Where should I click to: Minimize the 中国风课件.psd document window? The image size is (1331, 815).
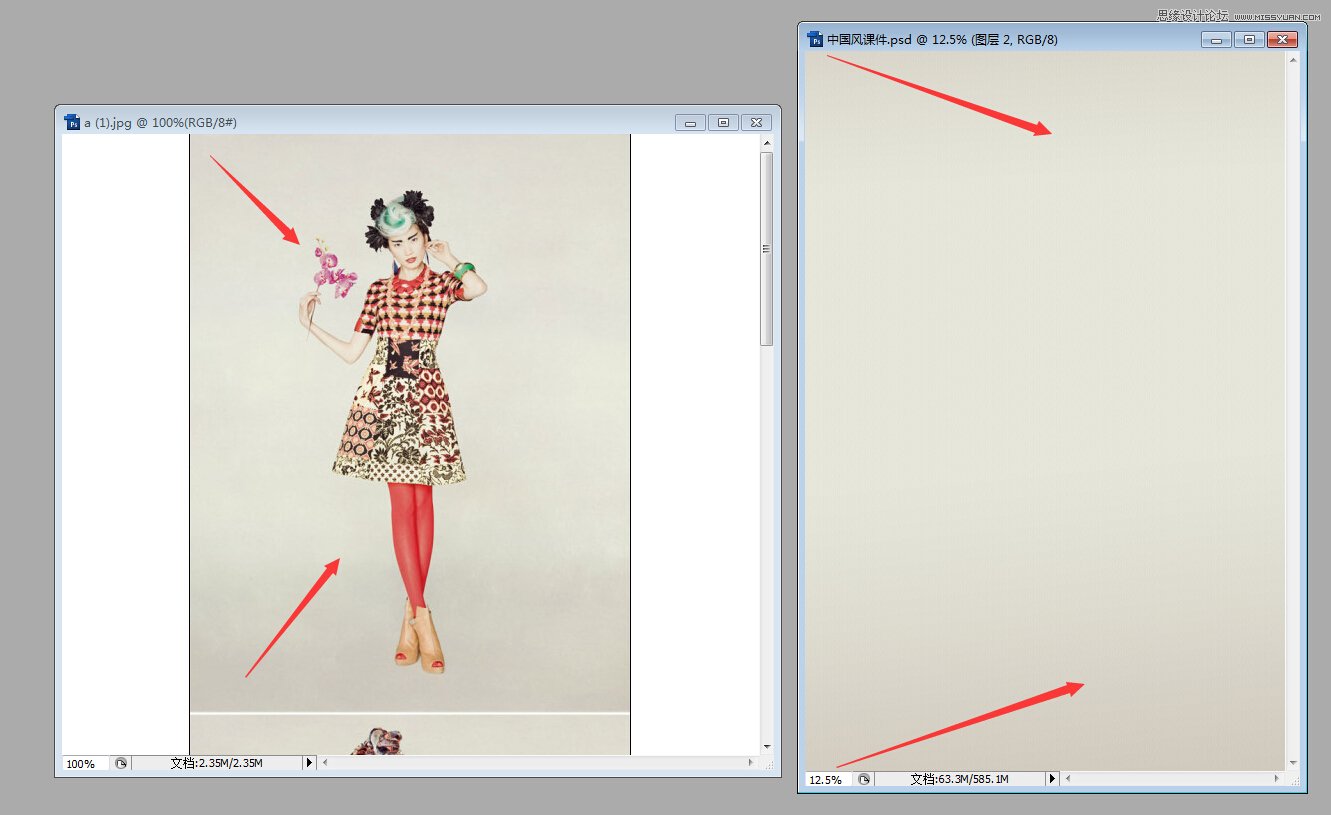[x=1216, y=40]
